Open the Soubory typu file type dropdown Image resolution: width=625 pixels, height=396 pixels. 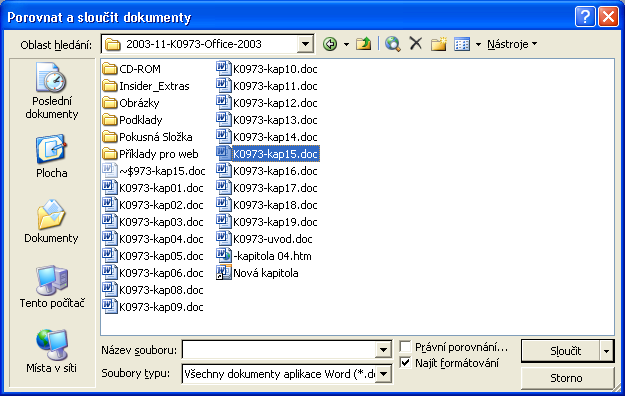(383, 374)
